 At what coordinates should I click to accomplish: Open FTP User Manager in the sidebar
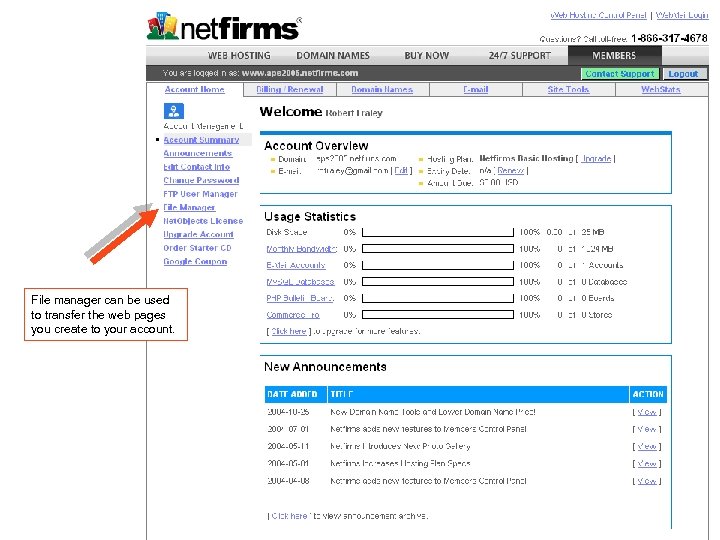200,194
